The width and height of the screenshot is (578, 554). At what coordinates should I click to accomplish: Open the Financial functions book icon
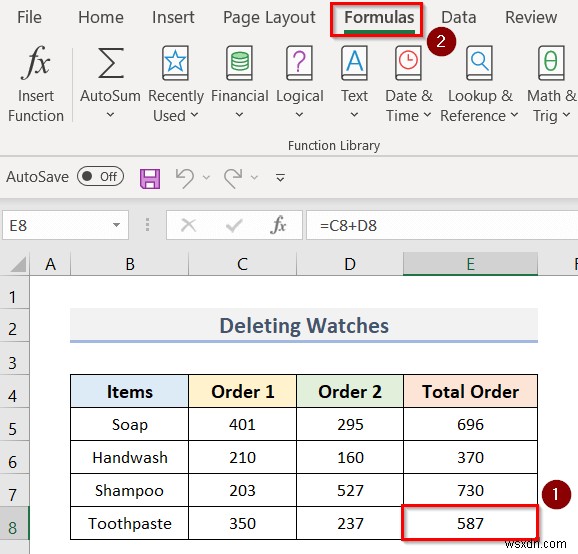coord(240,63)
